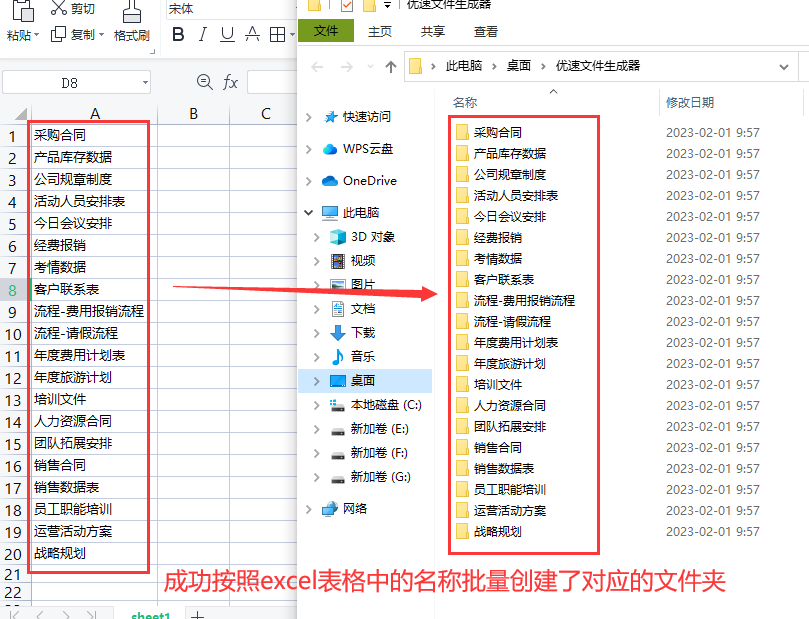This screenshot has height=619, width=809.
Task: Open the Paste dropdown arrow
Action: point(37,35)
